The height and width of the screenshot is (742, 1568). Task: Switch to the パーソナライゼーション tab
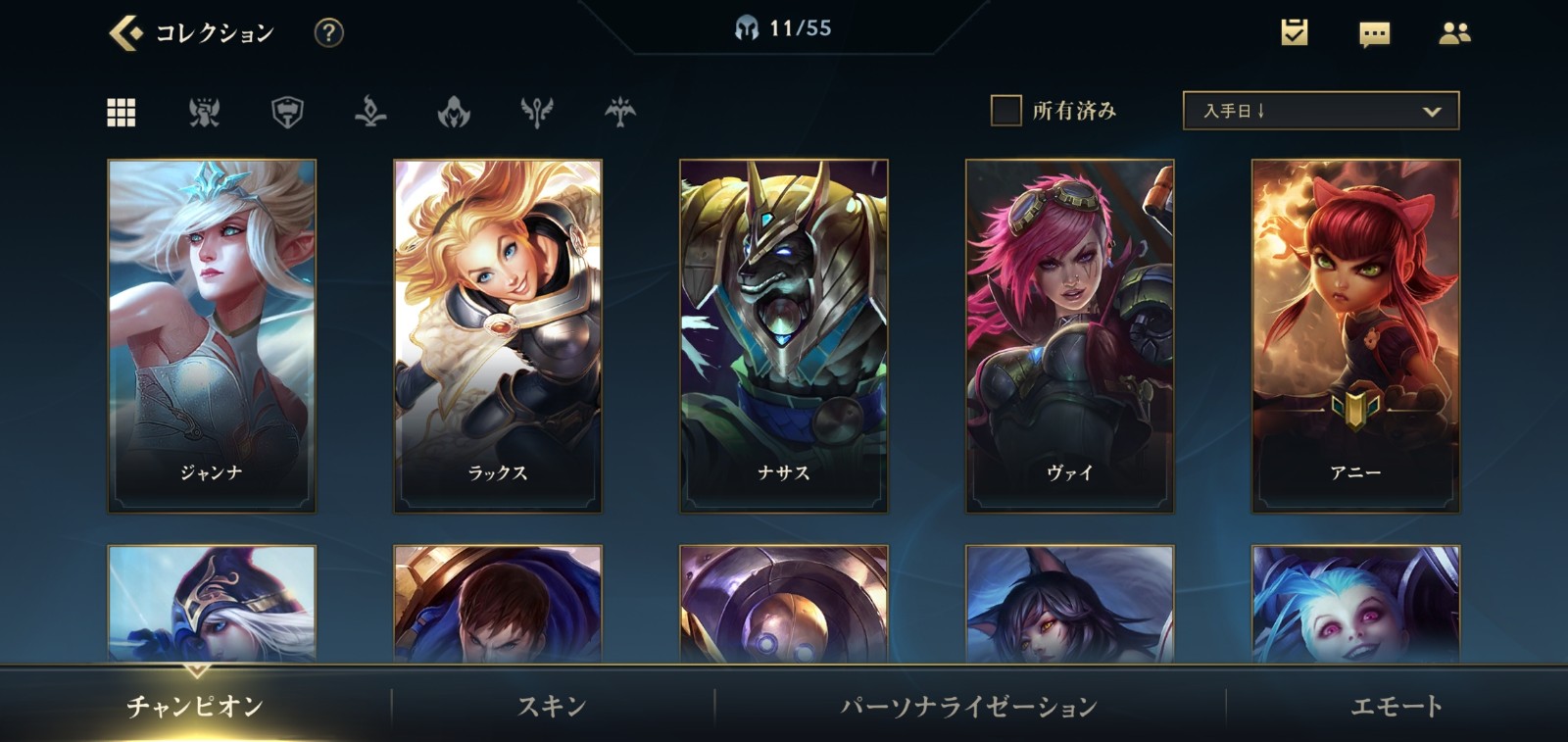coord(969,706)
